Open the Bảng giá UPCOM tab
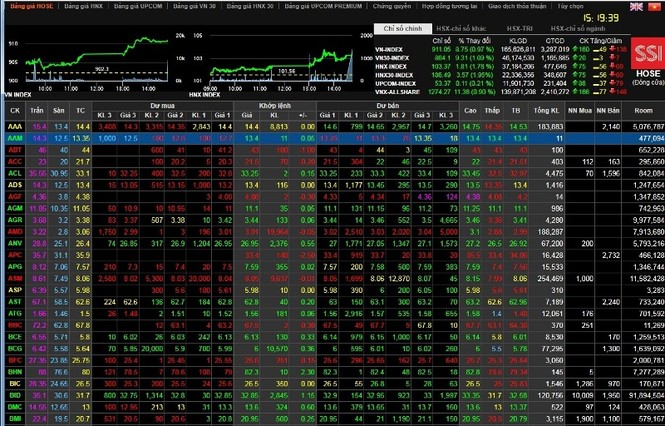The height and width of the screenshot is (426, 665). click(138, 6)
